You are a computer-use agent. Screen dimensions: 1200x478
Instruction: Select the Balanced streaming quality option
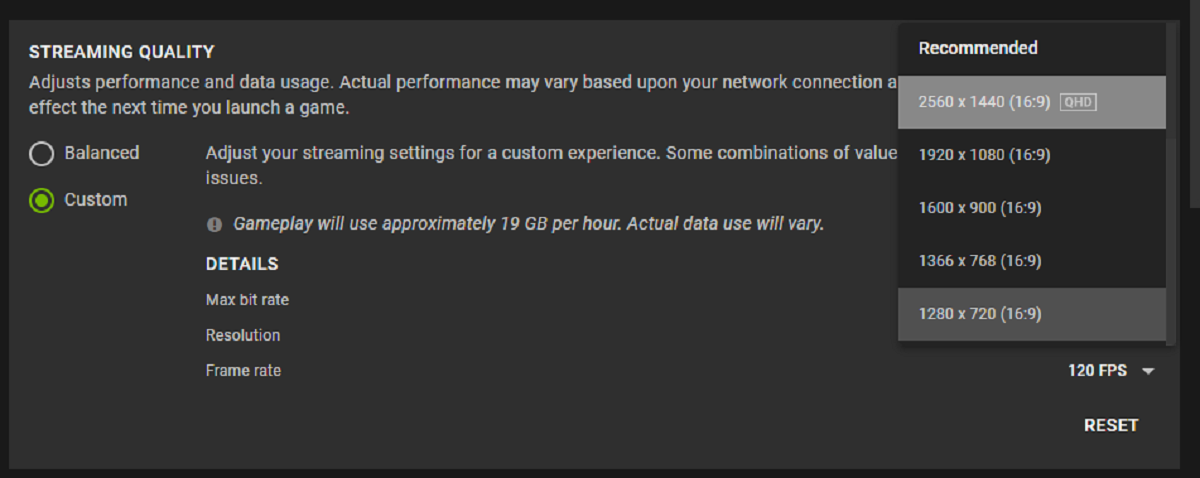click(41, 153)
